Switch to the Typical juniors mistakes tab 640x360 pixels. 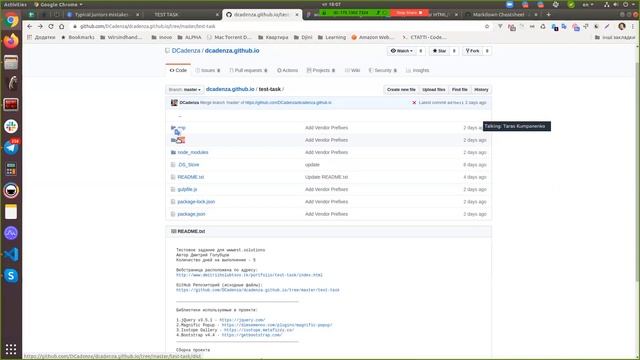click(102, 15)
